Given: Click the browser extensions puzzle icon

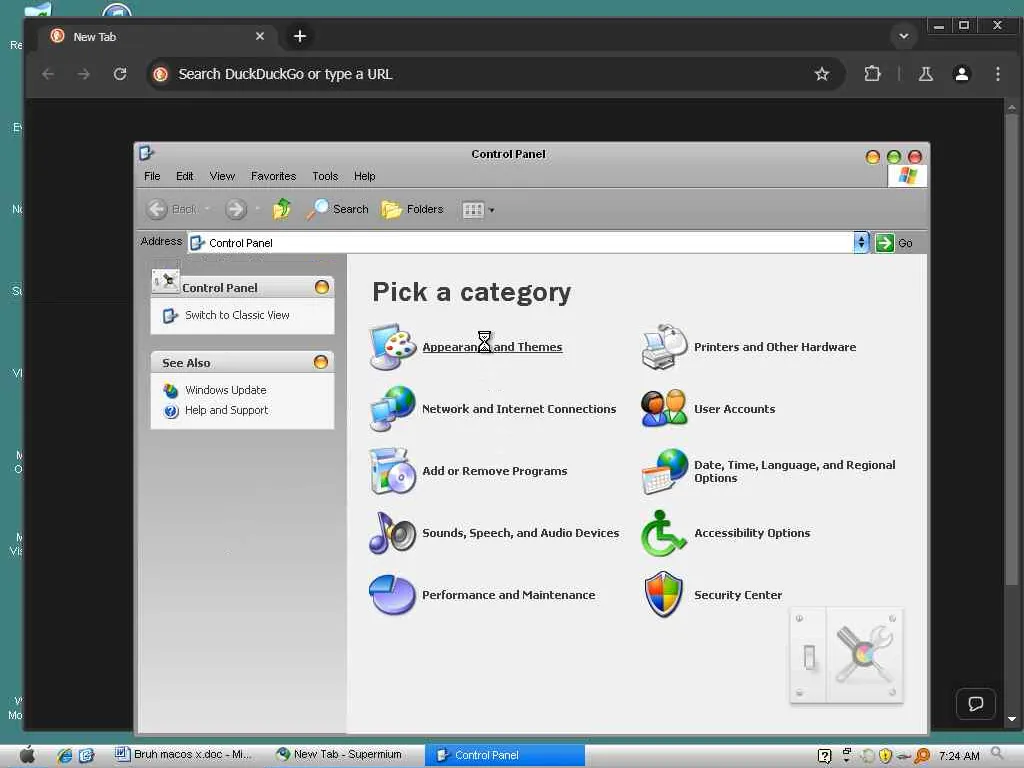Looking at the screenshot, I should pos(872,74).
